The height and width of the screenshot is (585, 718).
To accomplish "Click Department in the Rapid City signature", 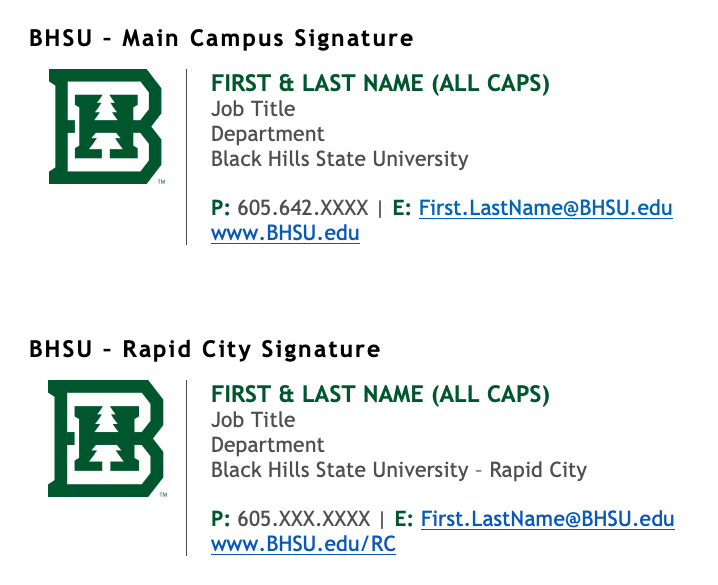I will point(267,445).
